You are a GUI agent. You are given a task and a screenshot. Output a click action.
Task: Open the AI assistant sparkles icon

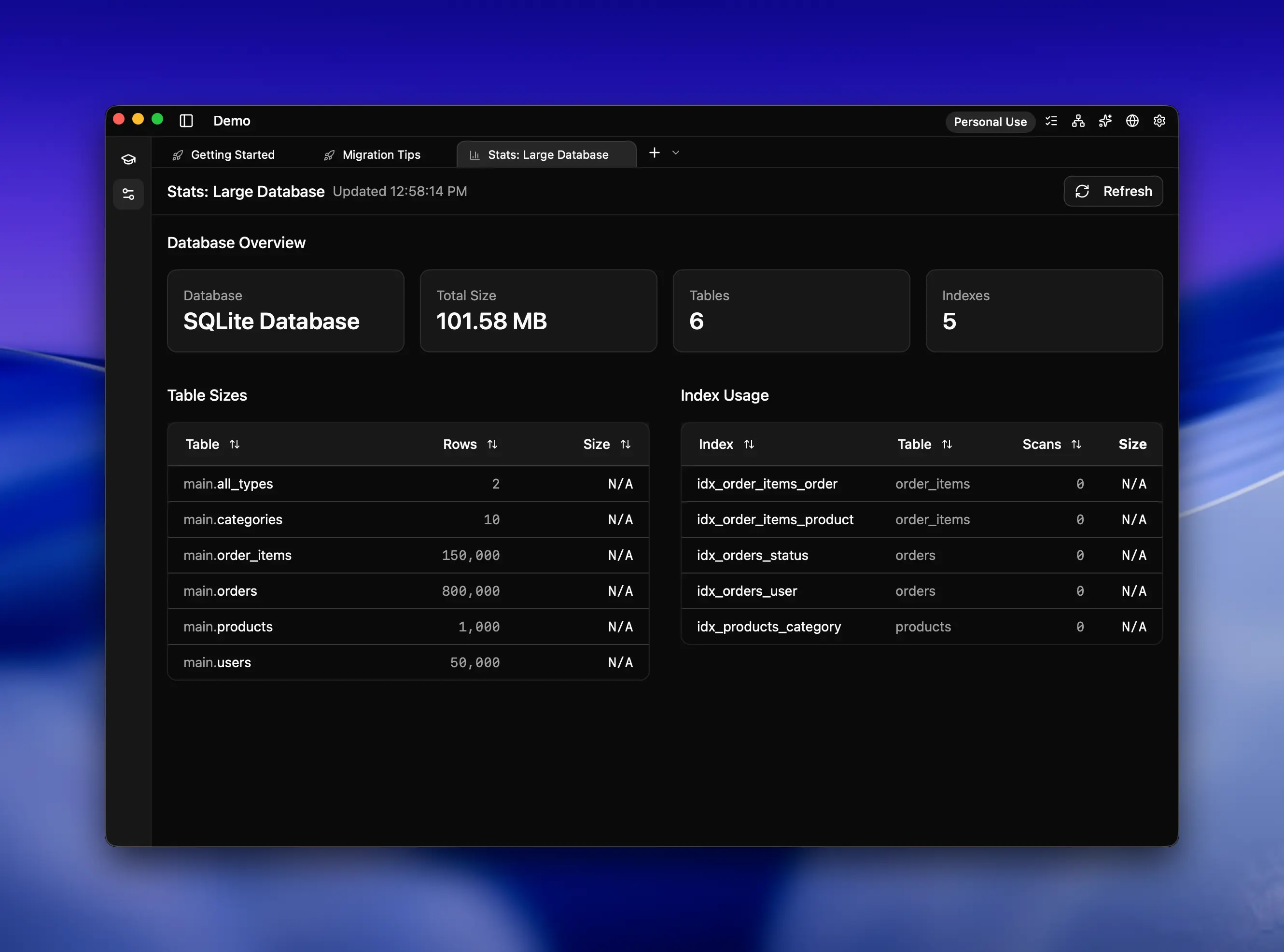click(x=1105, y=121)
